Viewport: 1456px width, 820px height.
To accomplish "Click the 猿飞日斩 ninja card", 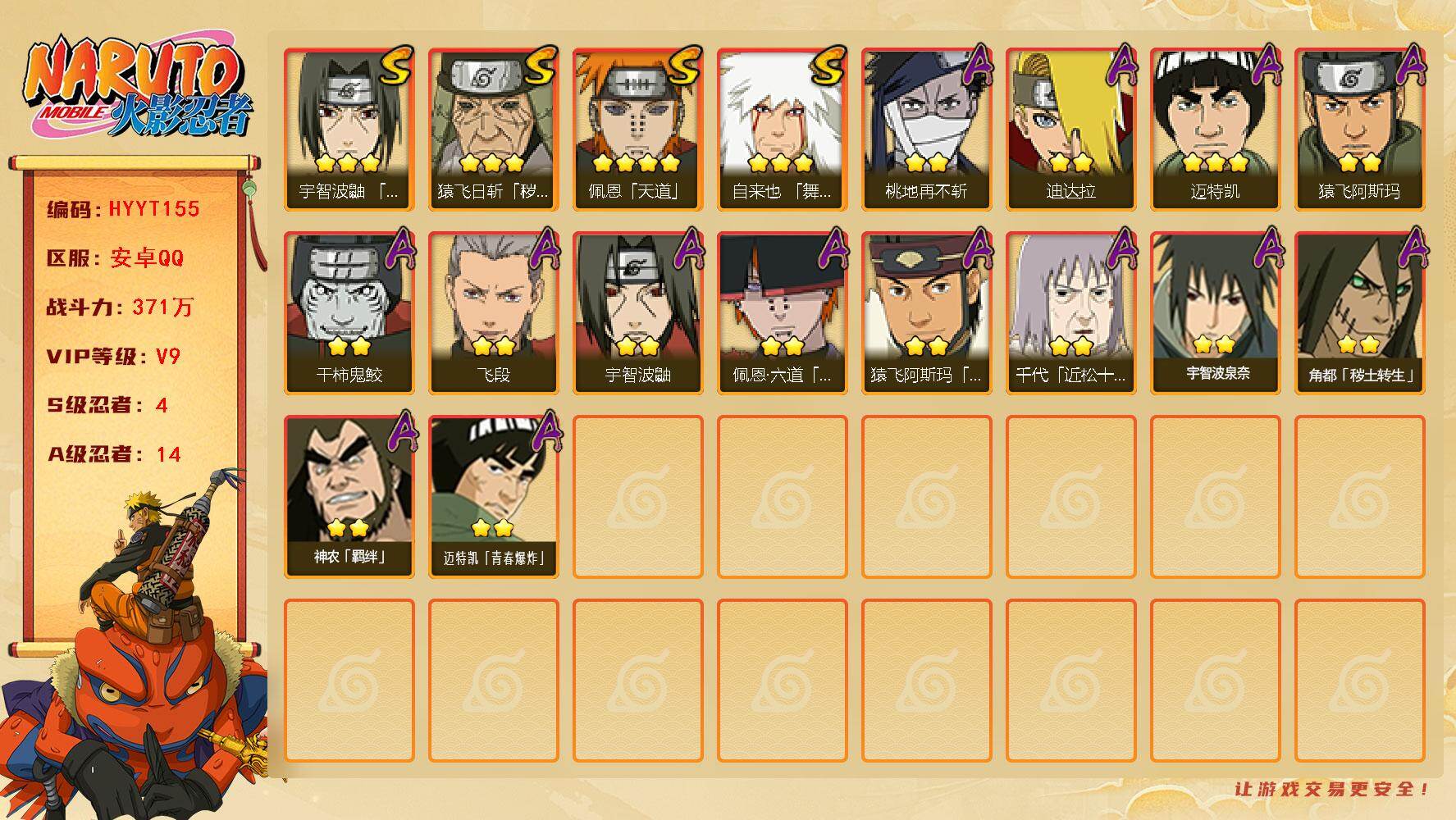I will pyautogui.click(x=493, y=130).
